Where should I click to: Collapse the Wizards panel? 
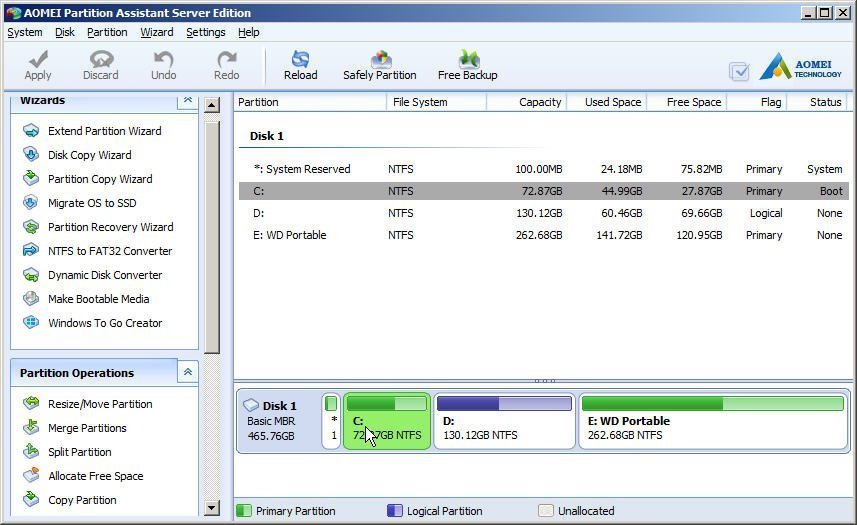coord(187,100)
